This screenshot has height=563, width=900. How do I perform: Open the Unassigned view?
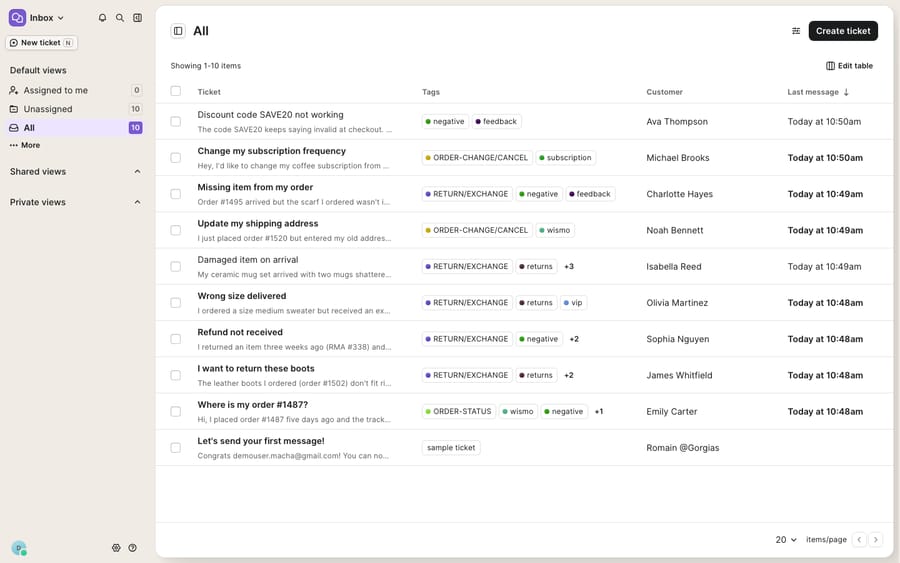[x=75, y=109]
